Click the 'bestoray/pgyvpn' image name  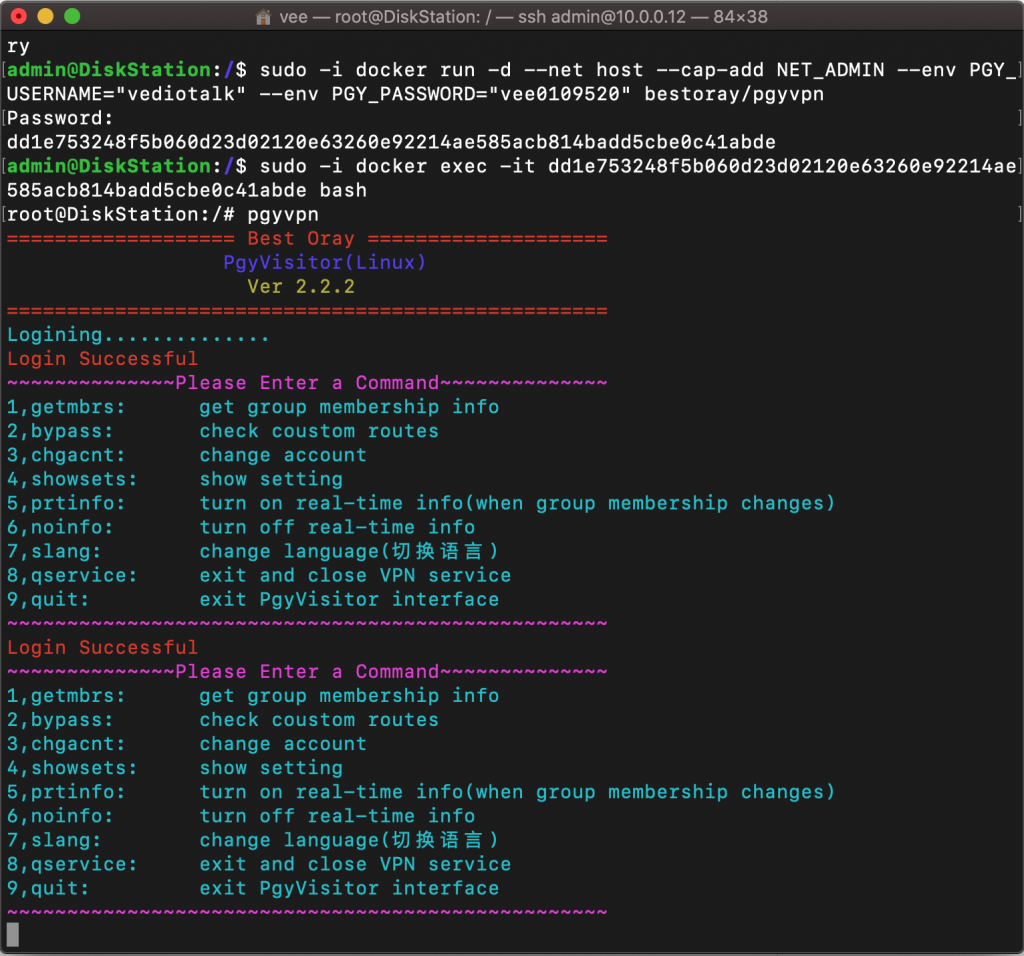(734, 94)
